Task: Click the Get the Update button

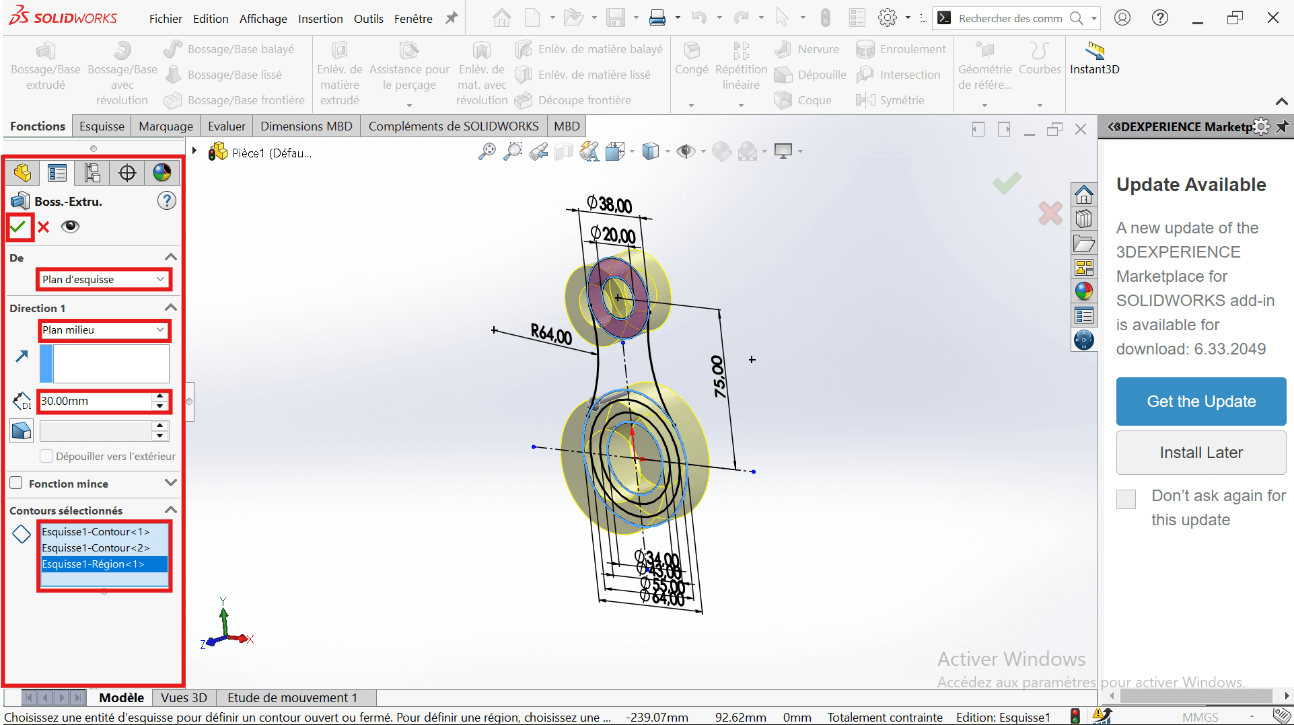Action: pyautogui.click(x=1200, y=401)
